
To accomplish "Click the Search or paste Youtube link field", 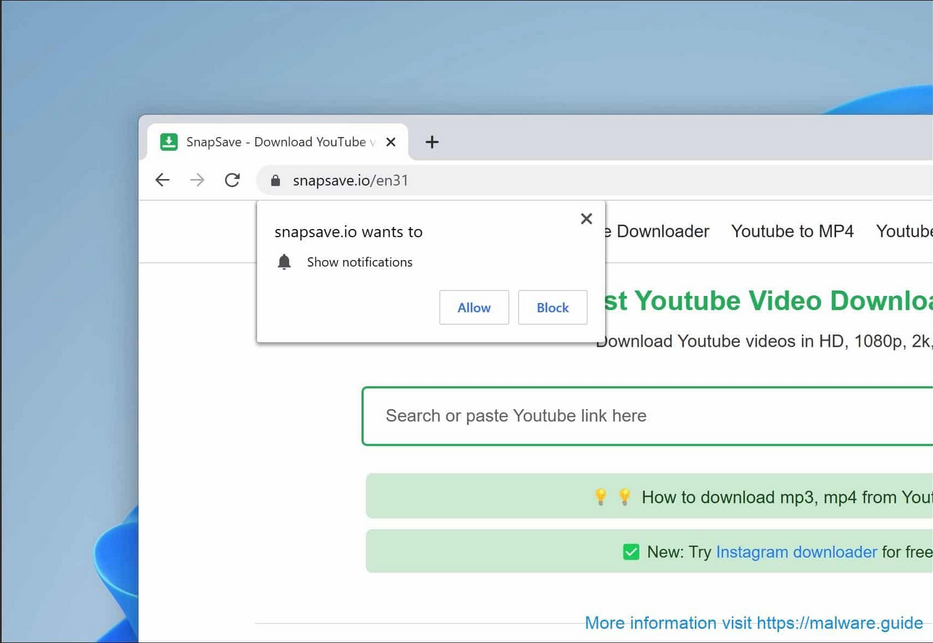I will [x=647, y=416].
